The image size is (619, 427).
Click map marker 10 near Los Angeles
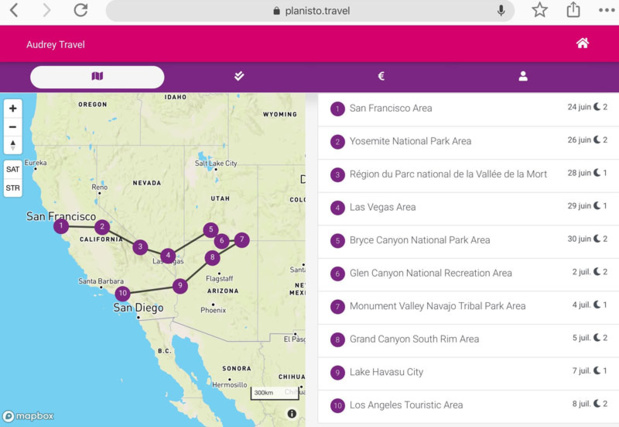[x=122, y=294]
